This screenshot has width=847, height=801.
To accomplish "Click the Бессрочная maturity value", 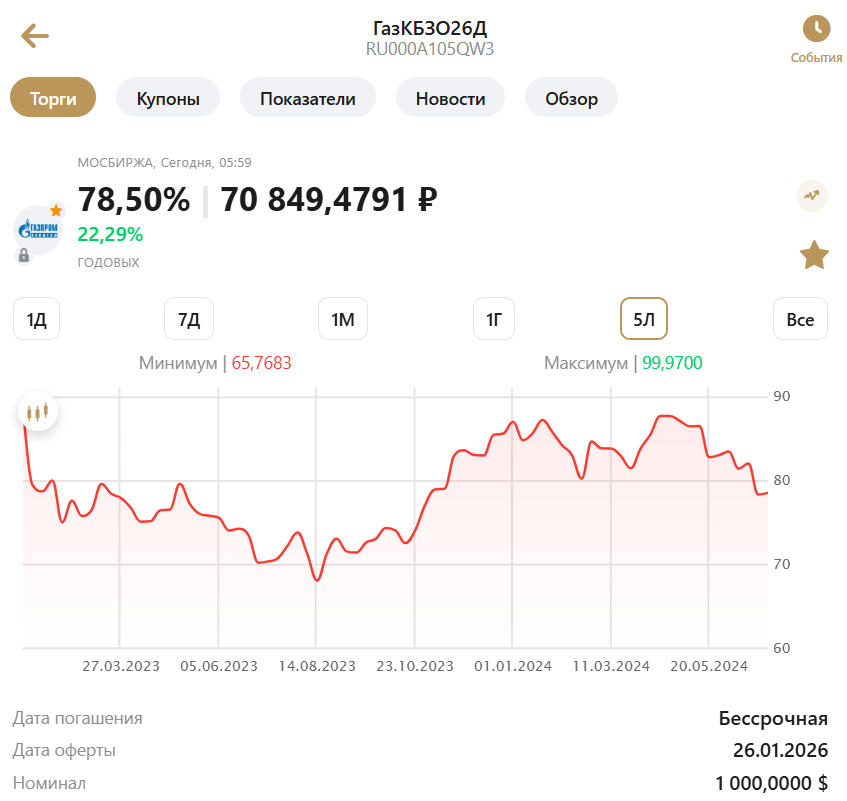I will tap(774, 718).
